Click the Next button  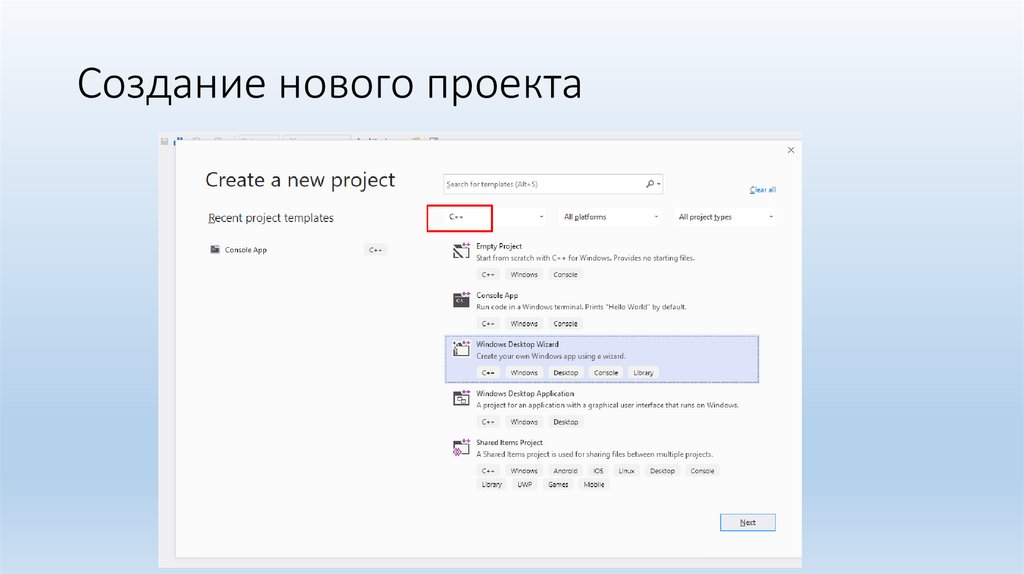748,522
